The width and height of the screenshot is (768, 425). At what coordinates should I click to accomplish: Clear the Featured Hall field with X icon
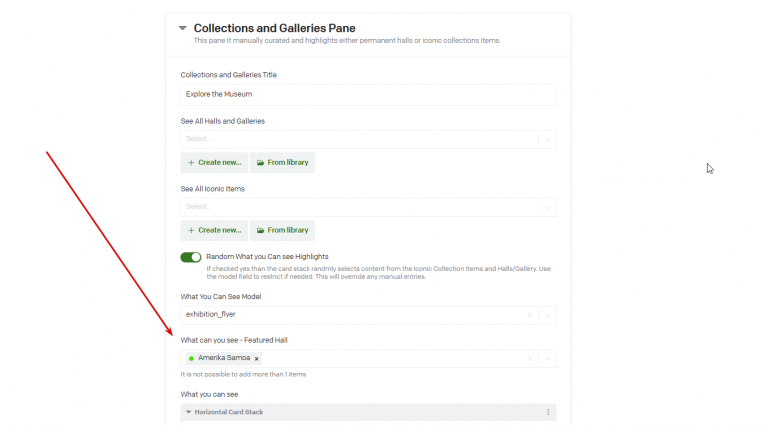pos(530,358)
